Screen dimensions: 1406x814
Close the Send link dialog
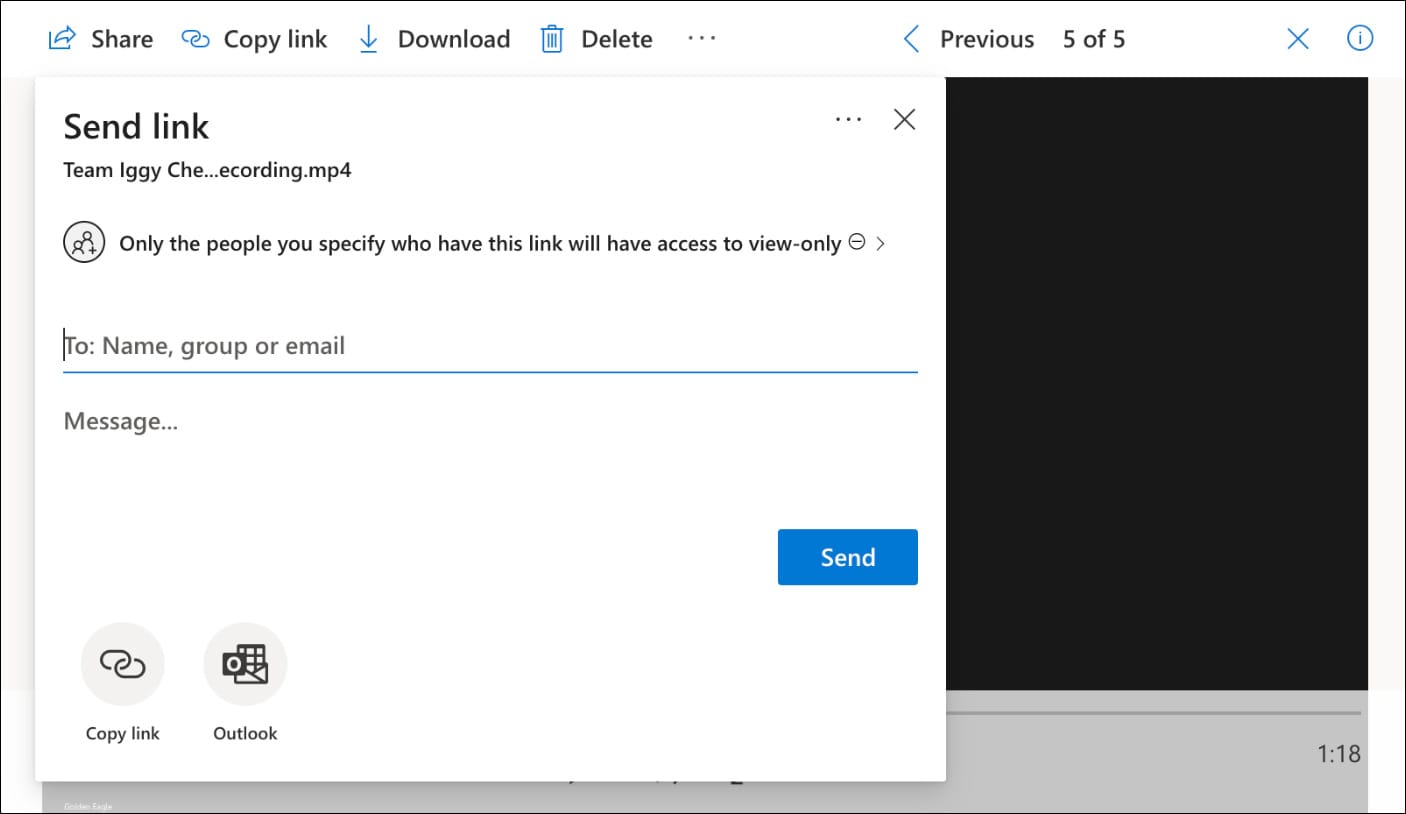tap(904, 120)
